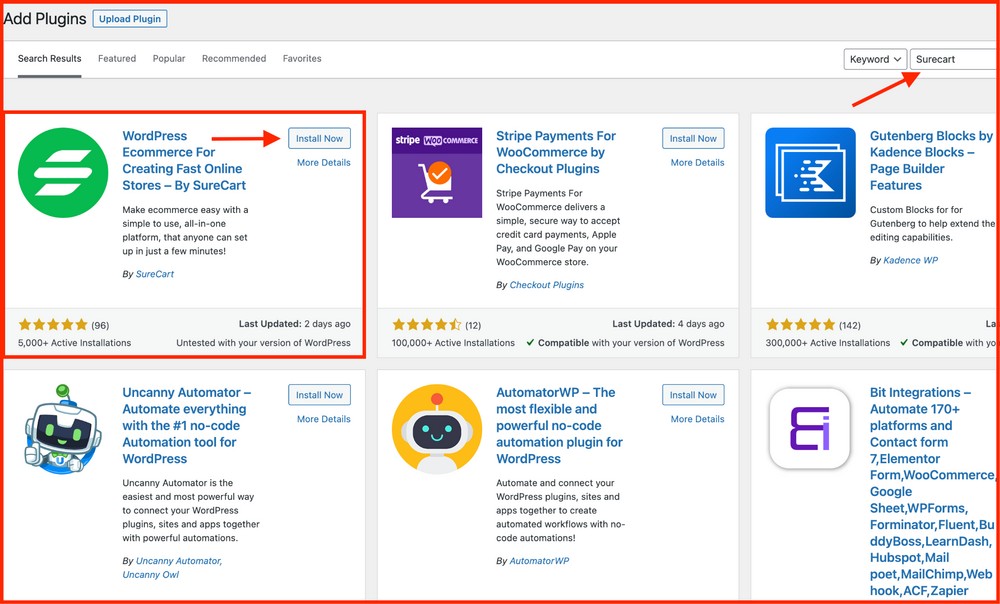Install Stripe Payments For WooCommerce plugin

[x=693, y=139]
